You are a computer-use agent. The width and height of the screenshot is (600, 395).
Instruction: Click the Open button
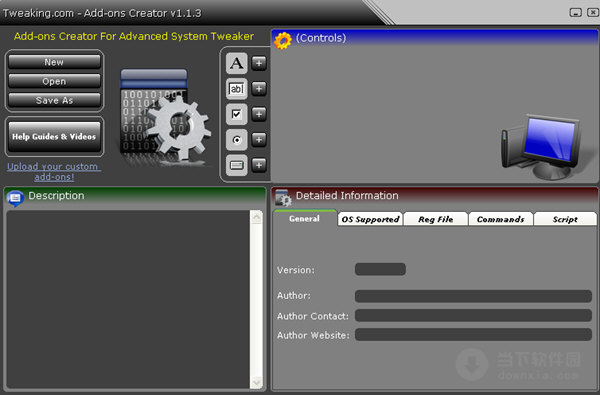click(x=54, y=81)
